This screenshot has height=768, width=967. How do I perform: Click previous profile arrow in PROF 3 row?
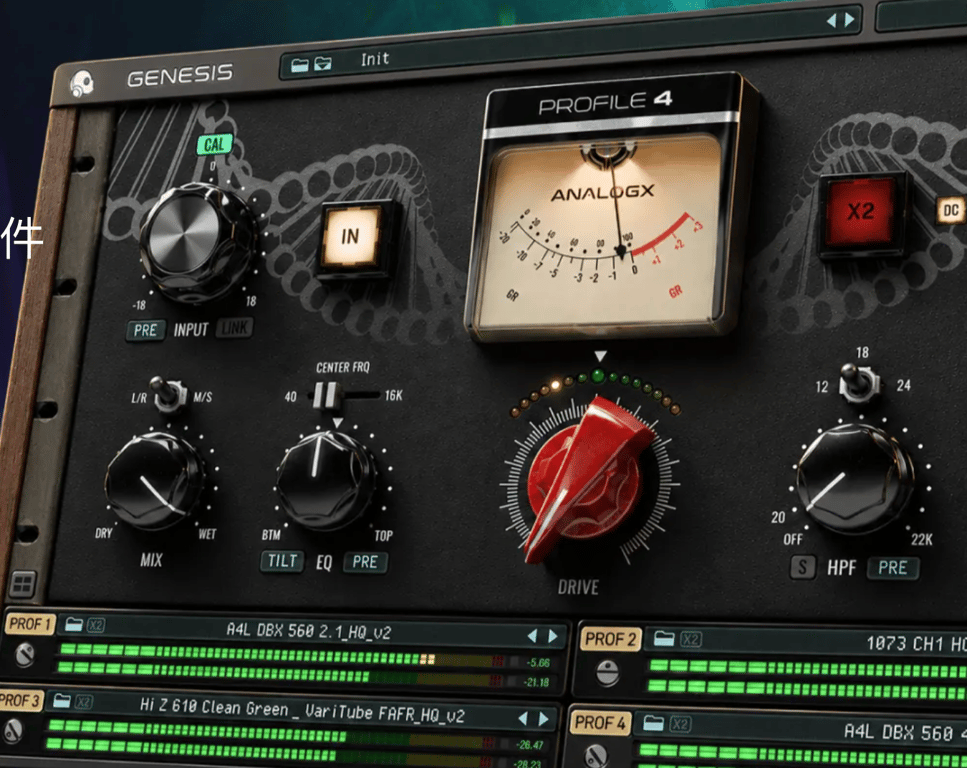(523, 718)
